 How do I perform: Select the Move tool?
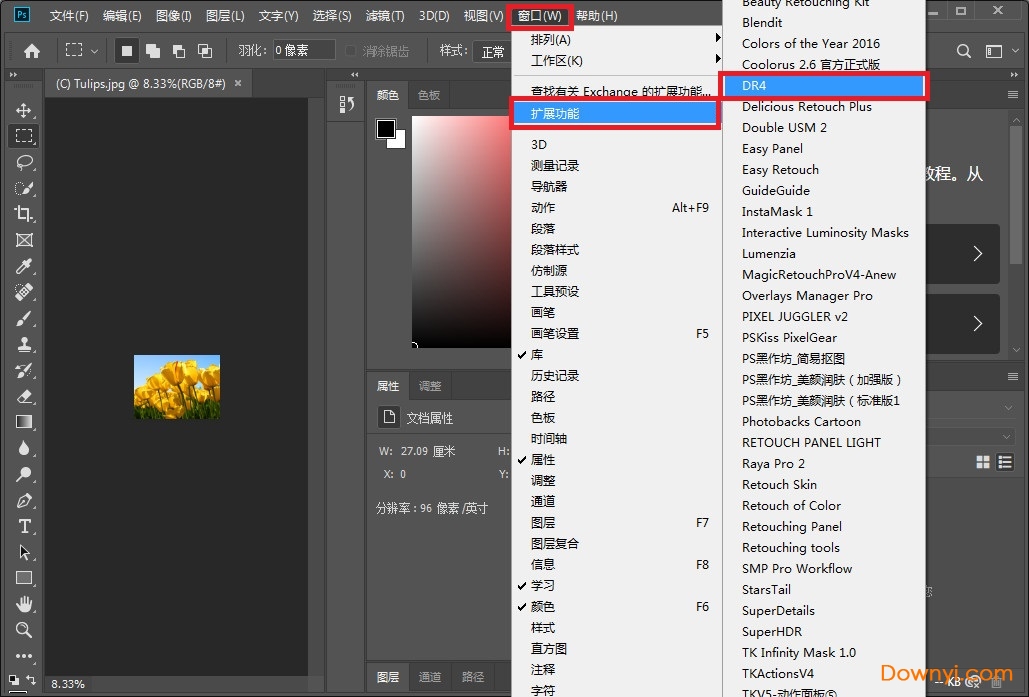(24, 110)
